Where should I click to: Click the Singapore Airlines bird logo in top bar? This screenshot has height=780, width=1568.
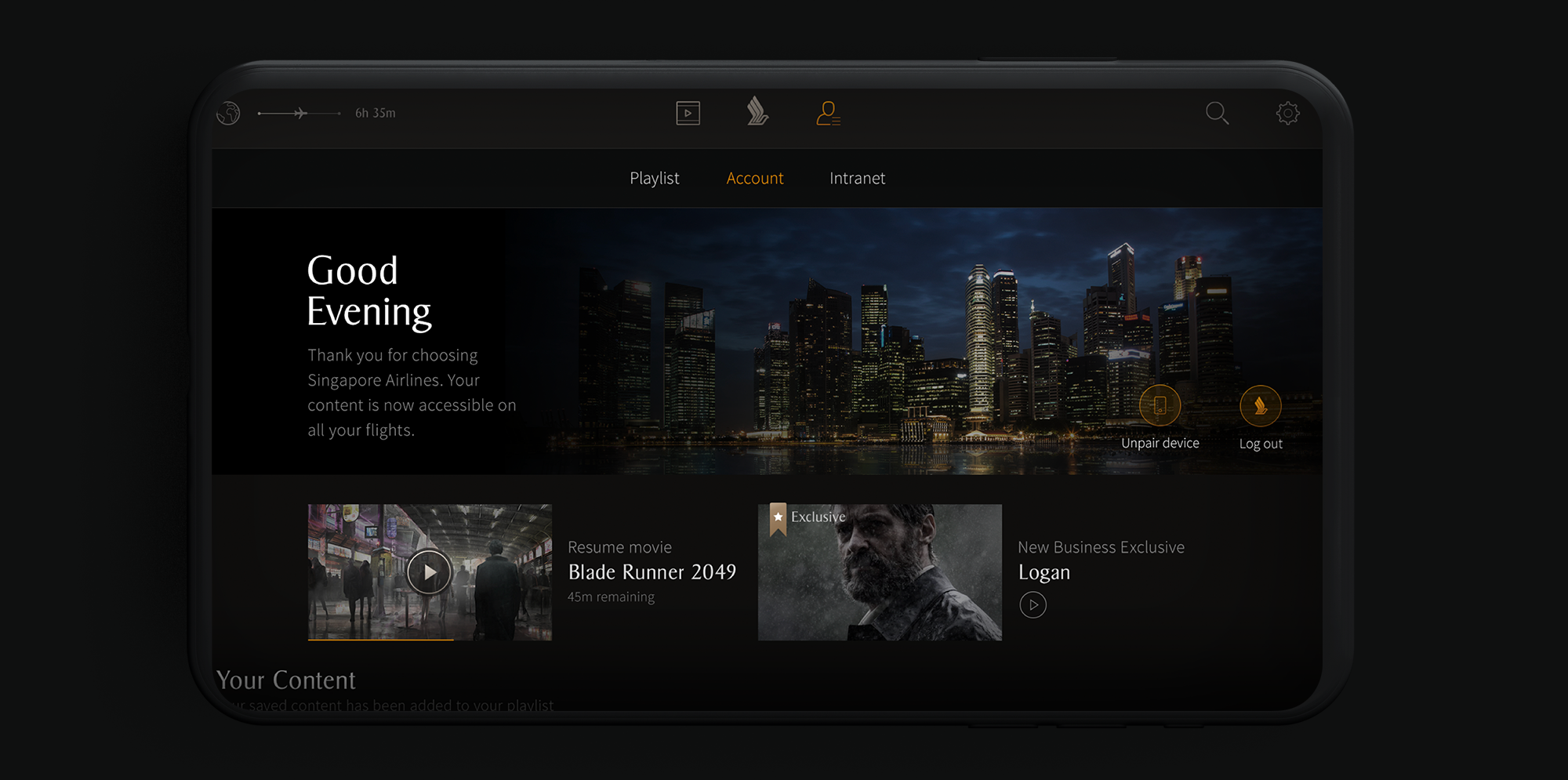coord(757,112)
